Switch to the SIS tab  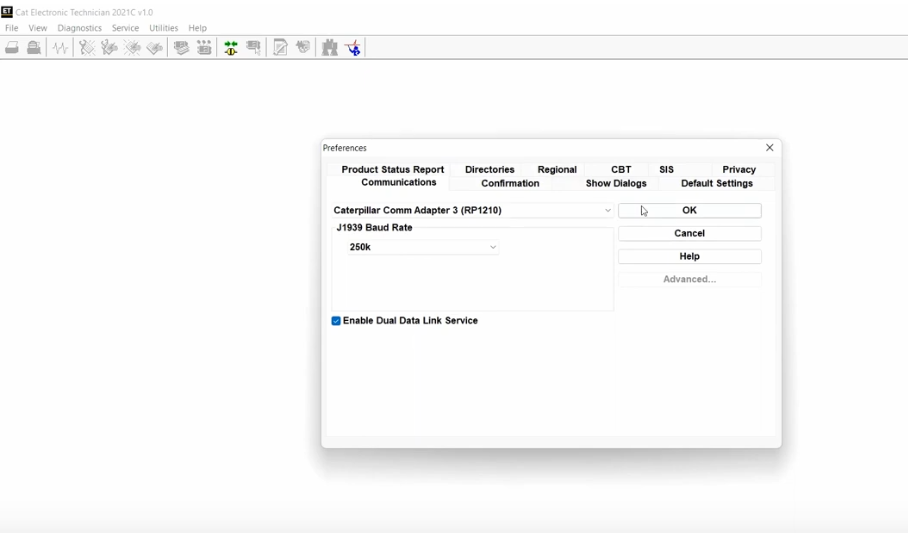[667, 170]
